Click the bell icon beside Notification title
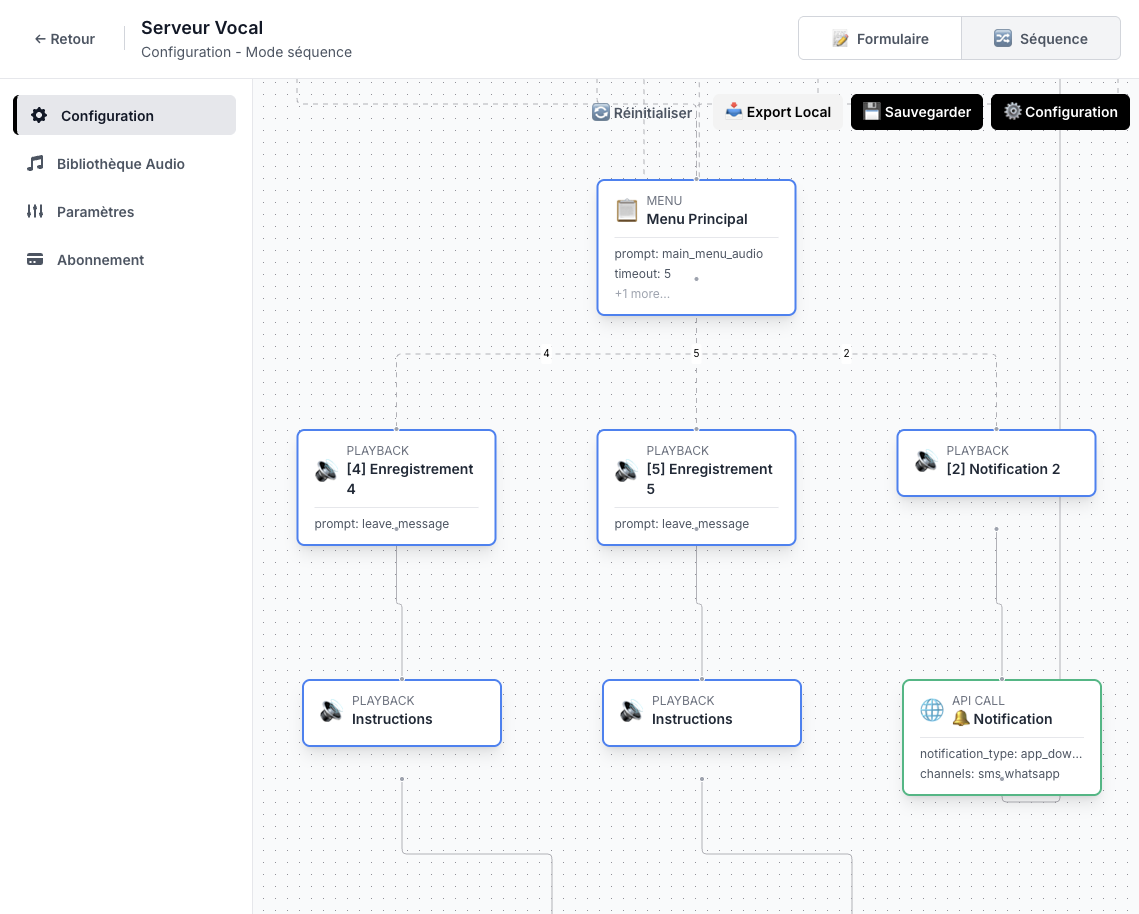Image resolution: width=1139 pixels, height=914 pixels. pyautogui.click(x=961, y=719)
